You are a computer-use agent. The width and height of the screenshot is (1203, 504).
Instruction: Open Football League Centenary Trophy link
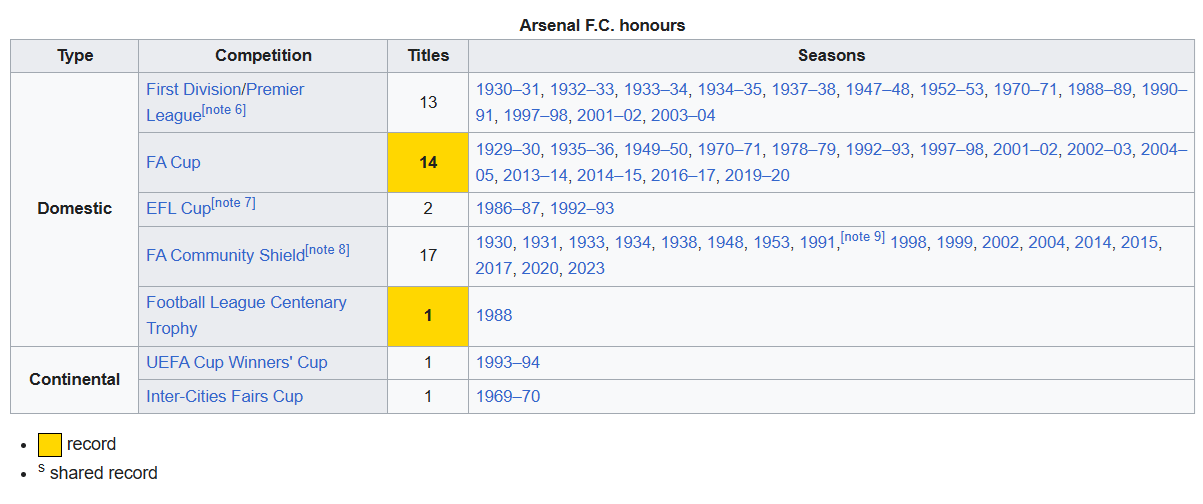246,315
